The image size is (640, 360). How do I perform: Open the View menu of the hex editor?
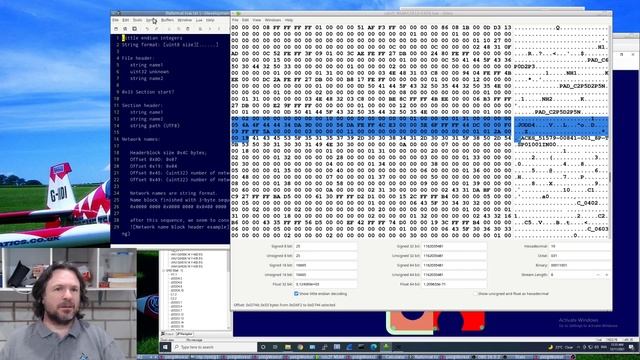tap(257, 20)
